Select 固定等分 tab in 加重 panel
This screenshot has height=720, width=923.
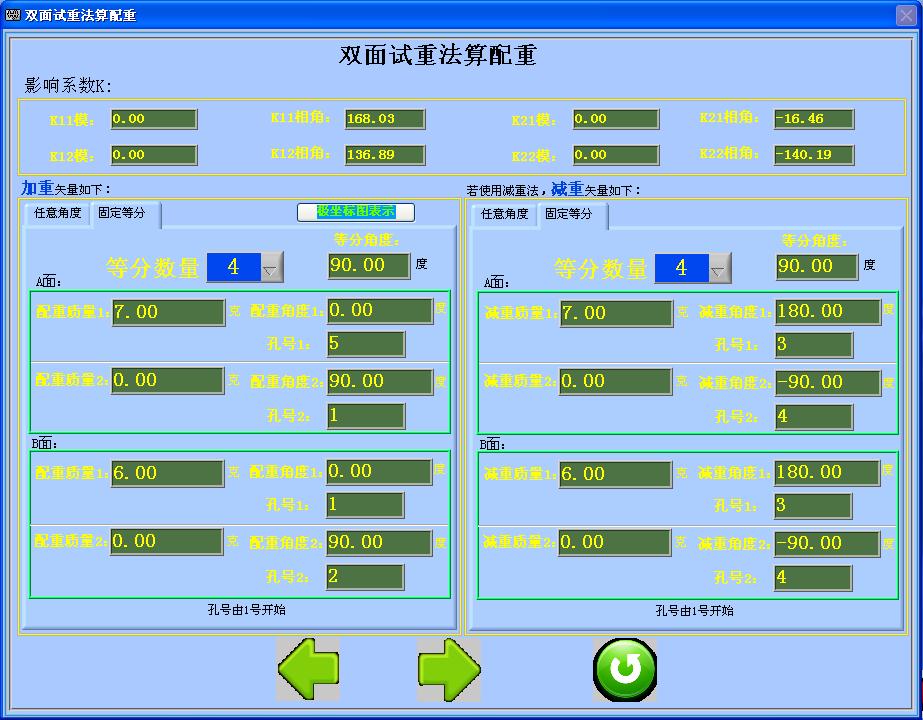[122, 213]
